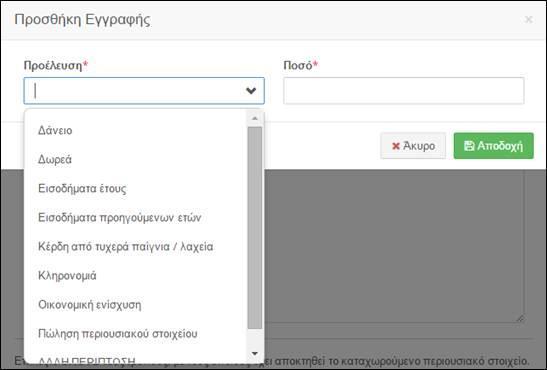The height and width of the screenshot is (370, 547).
Task: Open the Προέλευση dropdown arrow
Action: coord(251,91)
